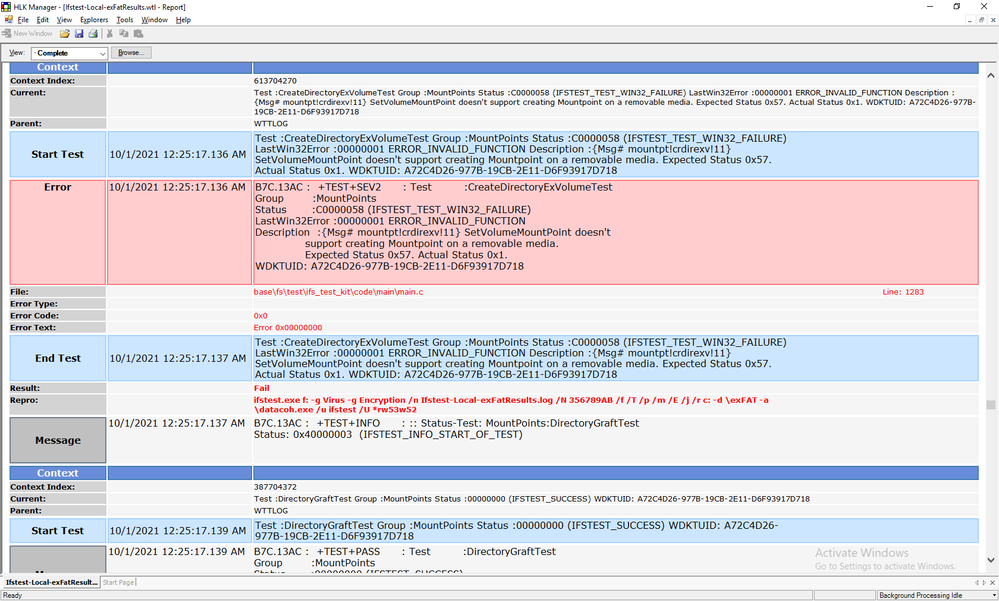
Task: Click the red Fail result value
Action: (x=262, y=388)
